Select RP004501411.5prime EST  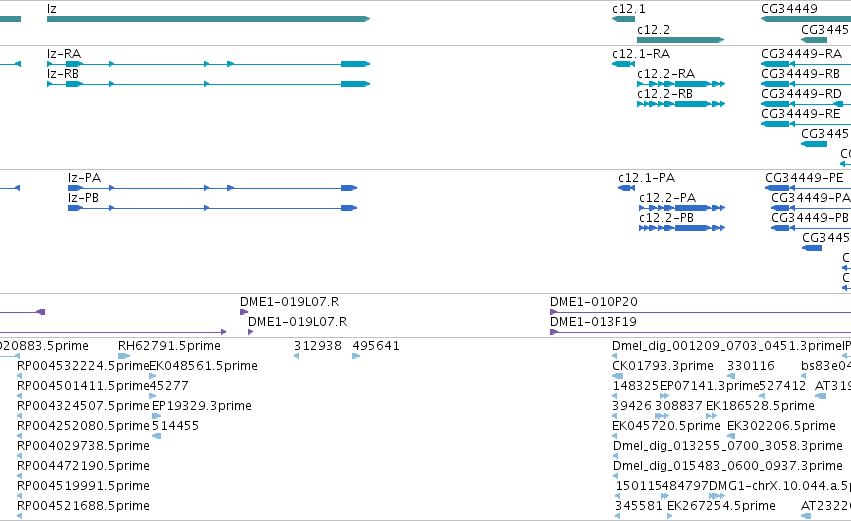[20, 396]
